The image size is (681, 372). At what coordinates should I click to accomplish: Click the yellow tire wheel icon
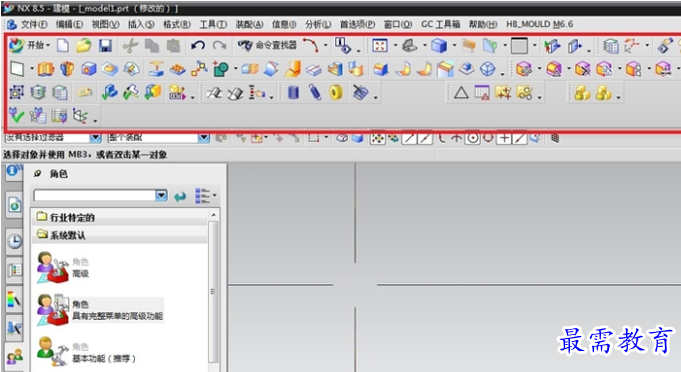336,92
